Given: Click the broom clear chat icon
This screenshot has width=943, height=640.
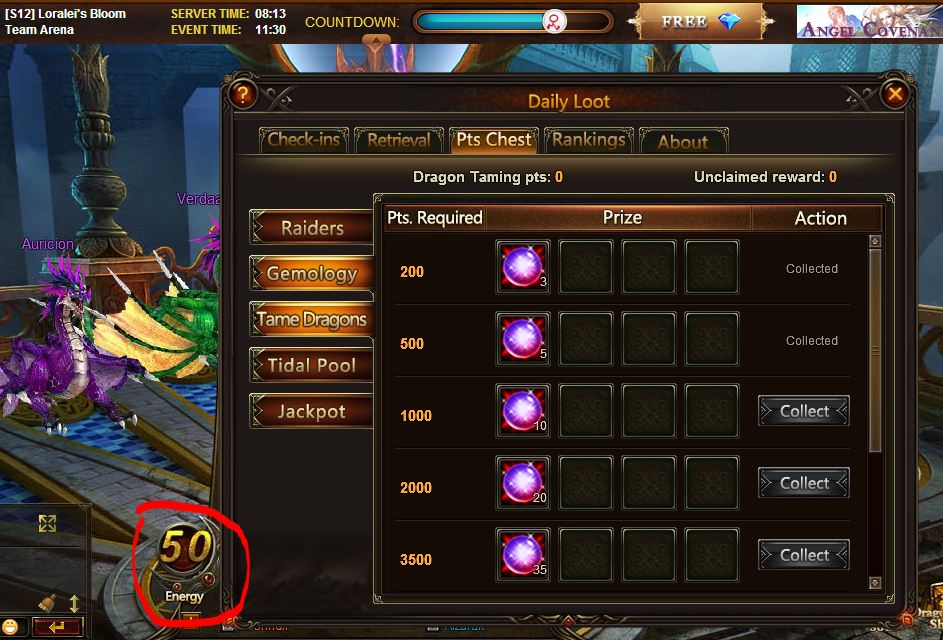Looking at the screenshot, I should [x=48, y=603].
